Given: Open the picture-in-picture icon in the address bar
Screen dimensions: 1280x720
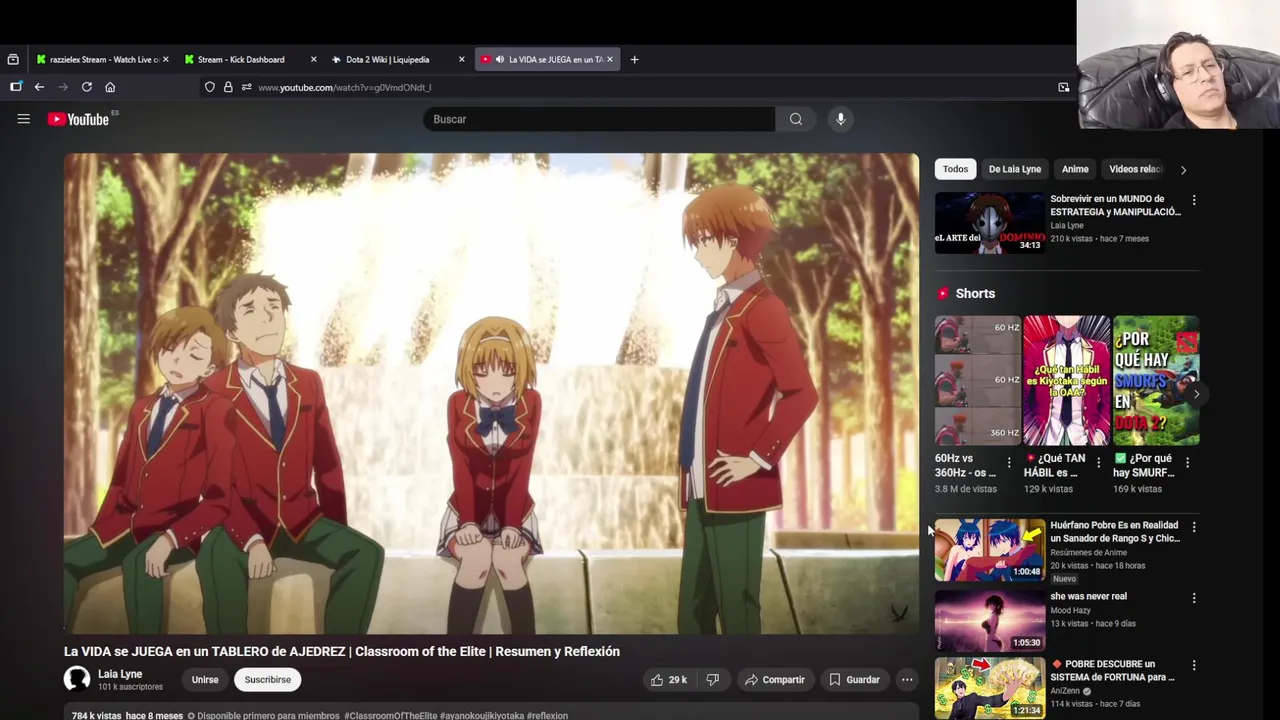Looking at the screenshot, I should (1063, 87).
